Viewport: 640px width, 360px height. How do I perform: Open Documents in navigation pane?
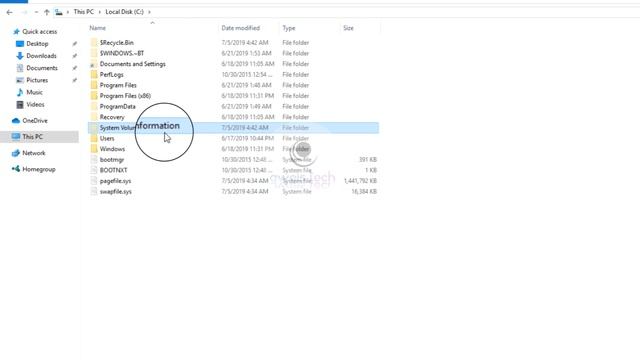click(42, 68)
